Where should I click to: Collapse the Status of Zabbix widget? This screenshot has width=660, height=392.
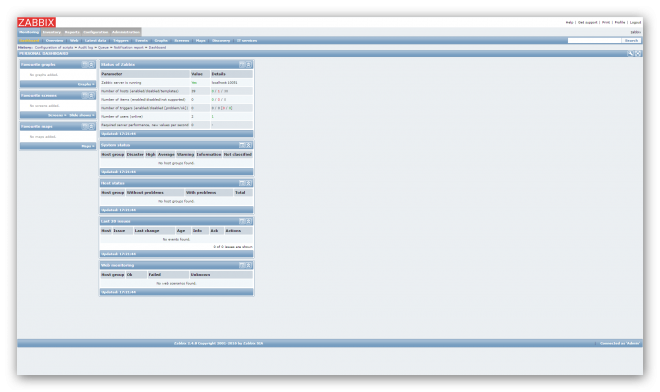coord(249,64)
